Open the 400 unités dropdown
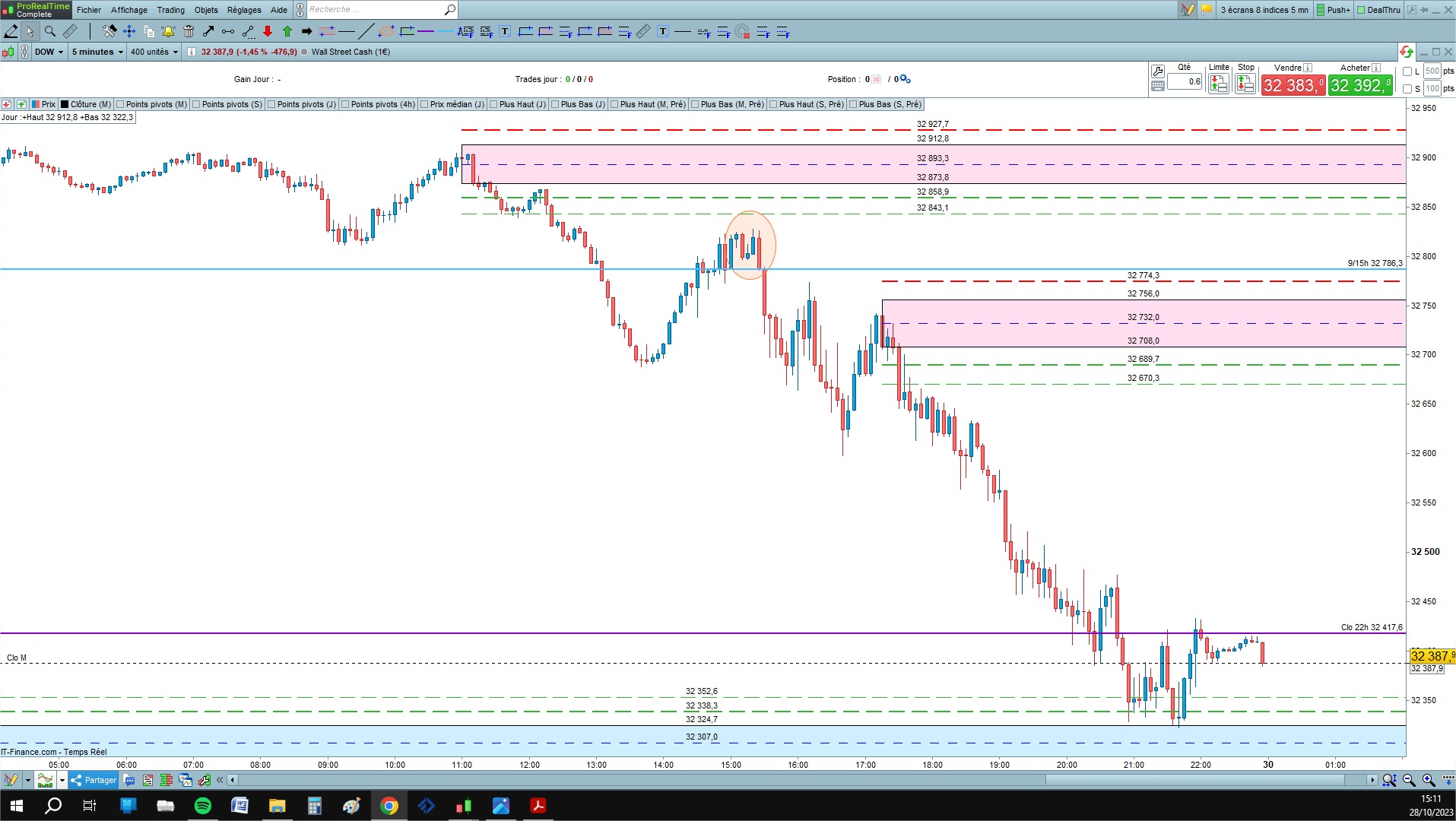This screenshot has width=1456, height=821. (154, 52)
